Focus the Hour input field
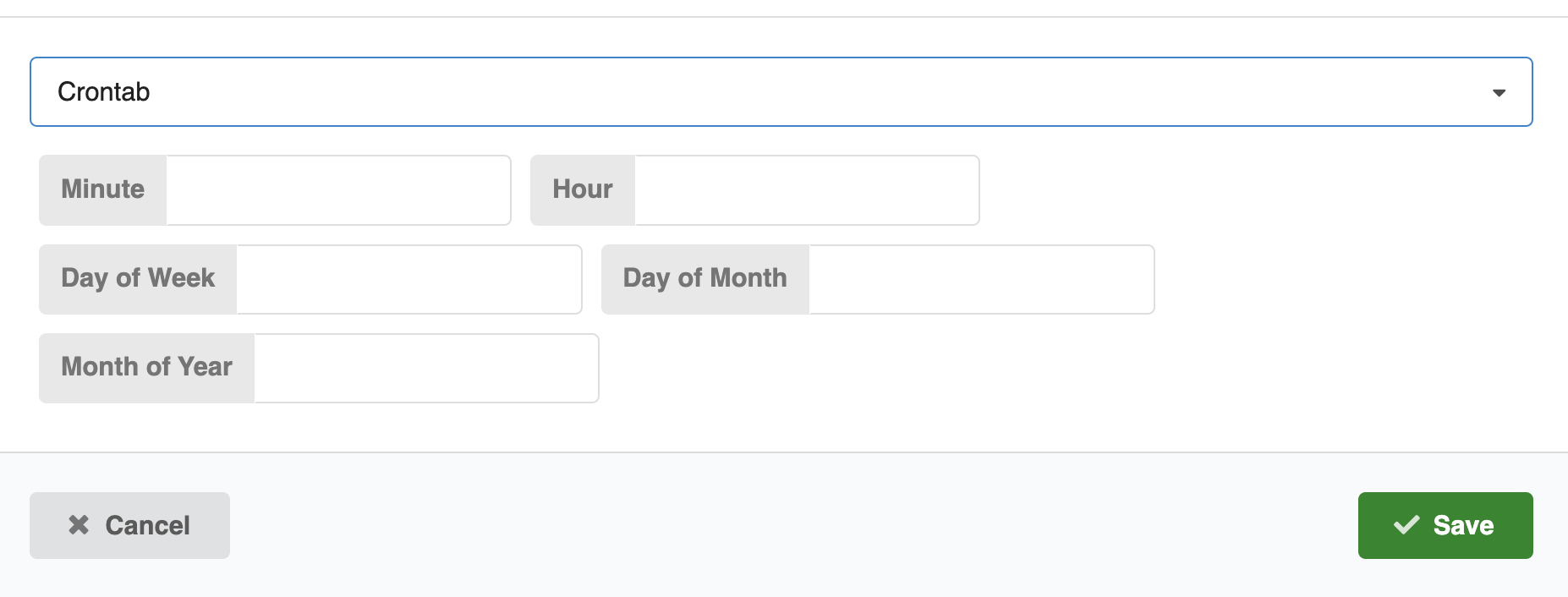This screenshot has height=597, width=1568. pyautogui.click(x=807, y=190)
